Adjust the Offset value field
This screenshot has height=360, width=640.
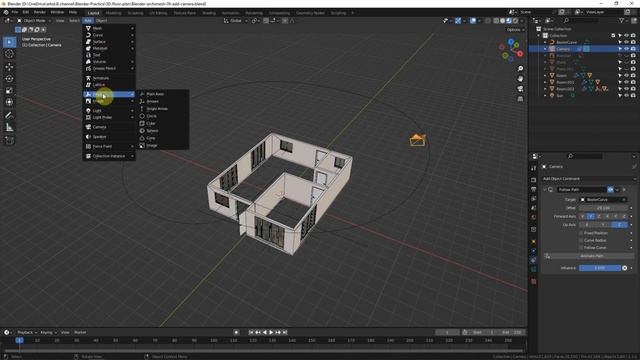click(x=603, y=208)
